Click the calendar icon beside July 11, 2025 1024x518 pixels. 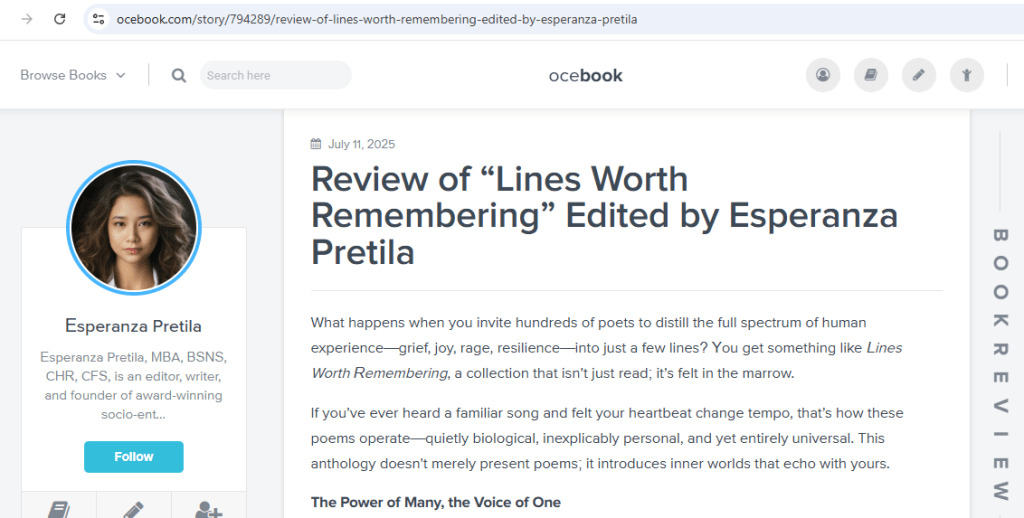[x=316, y=144]
